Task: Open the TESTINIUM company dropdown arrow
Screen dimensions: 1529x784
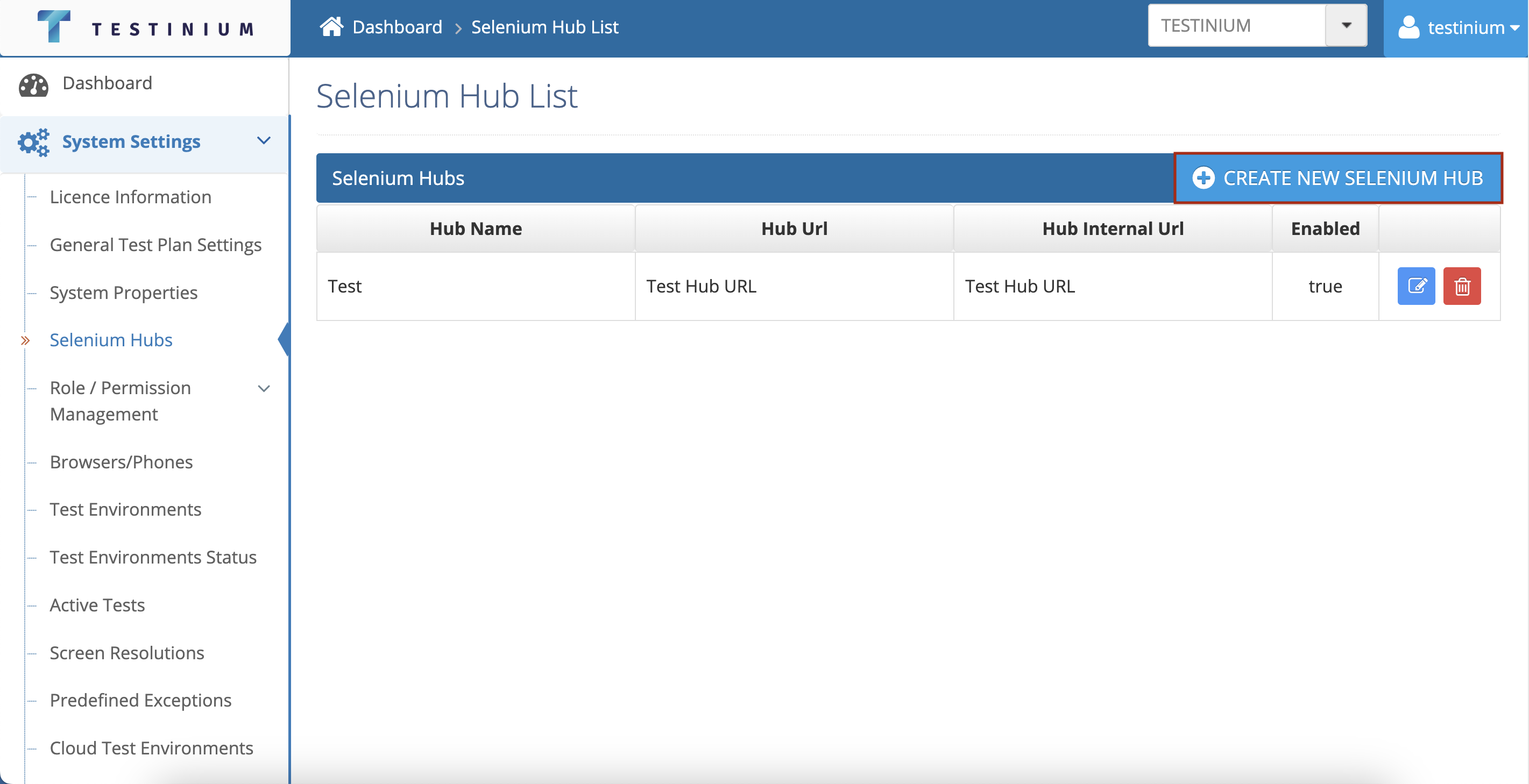Action: [1346, 25]
